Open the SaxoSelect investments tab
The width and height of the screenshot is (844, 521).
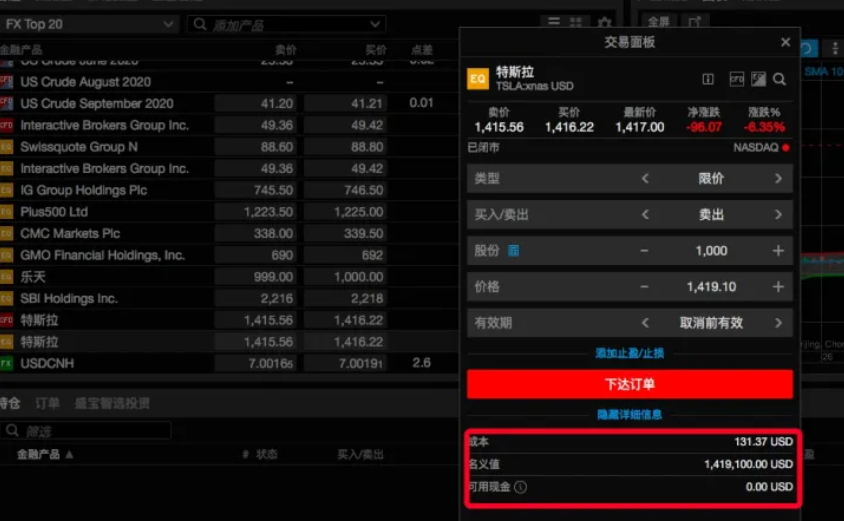pos(112,403)
